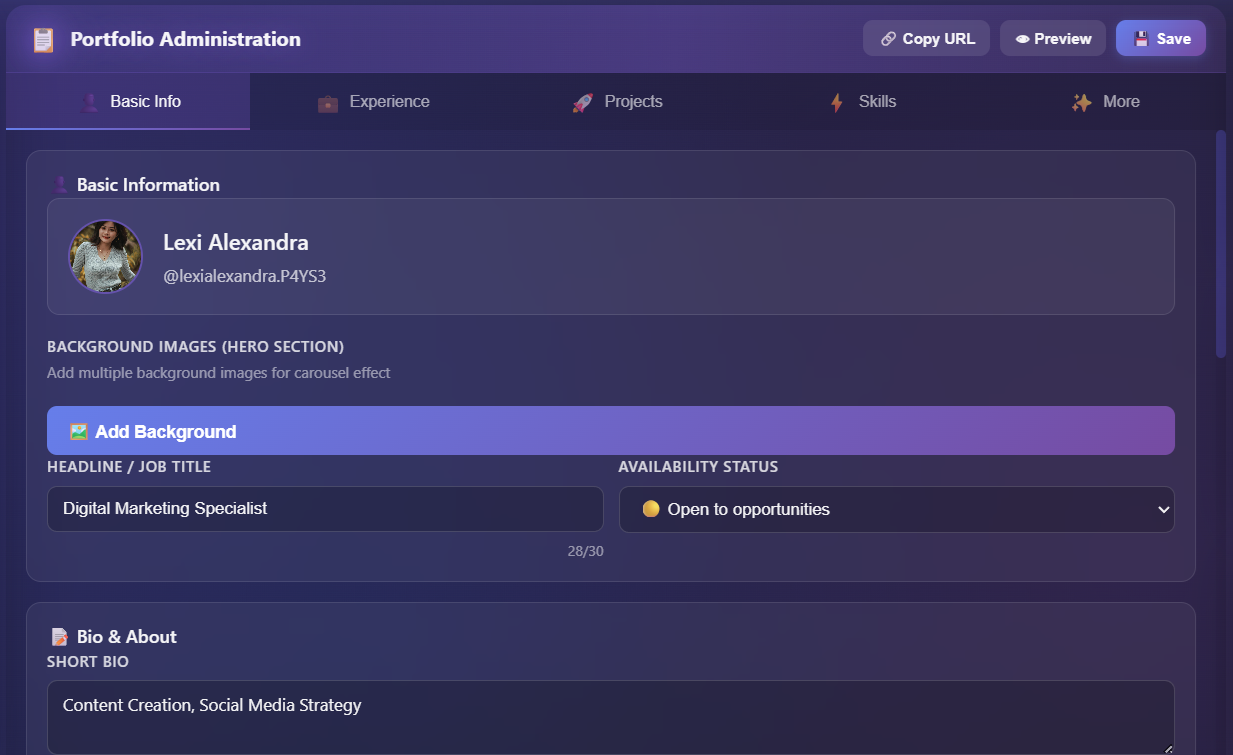Click Lexi Alexandra's profile photo
Viewport: 1233px width, 755px height.
pos(105,256)
